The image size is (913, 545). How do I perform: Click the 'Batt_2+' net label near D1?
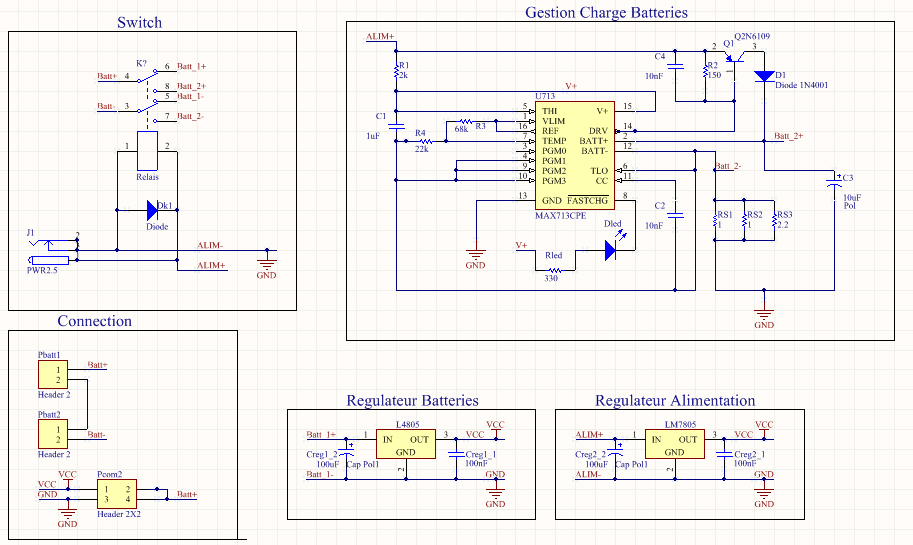click(x=788, y=136)
